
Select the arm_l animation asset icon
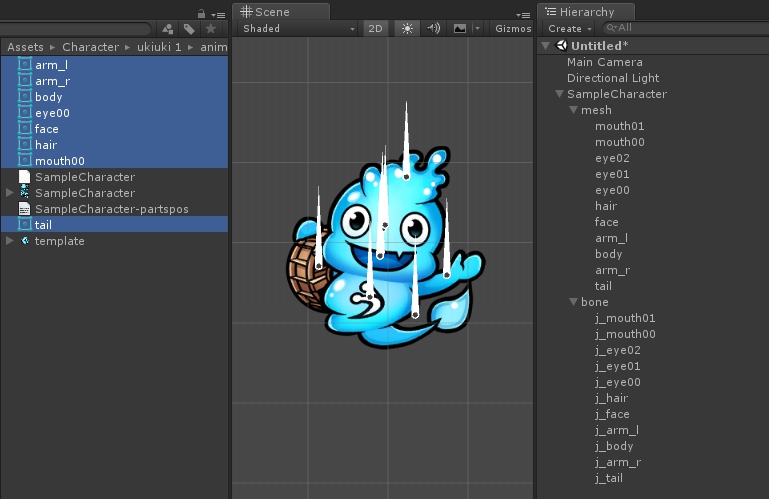(x=25, y=64)
